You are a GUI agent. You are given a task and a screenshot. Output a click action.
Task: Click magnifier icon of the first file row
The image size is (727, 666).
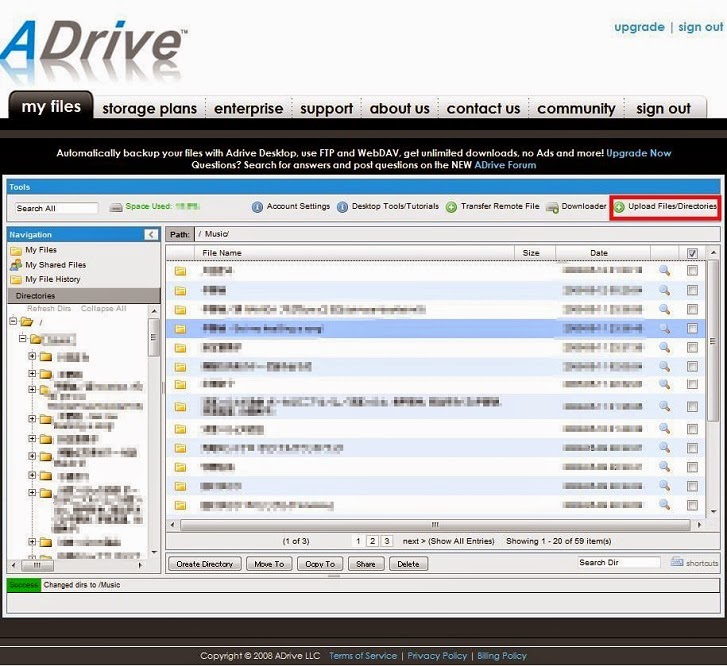point(664,270)
